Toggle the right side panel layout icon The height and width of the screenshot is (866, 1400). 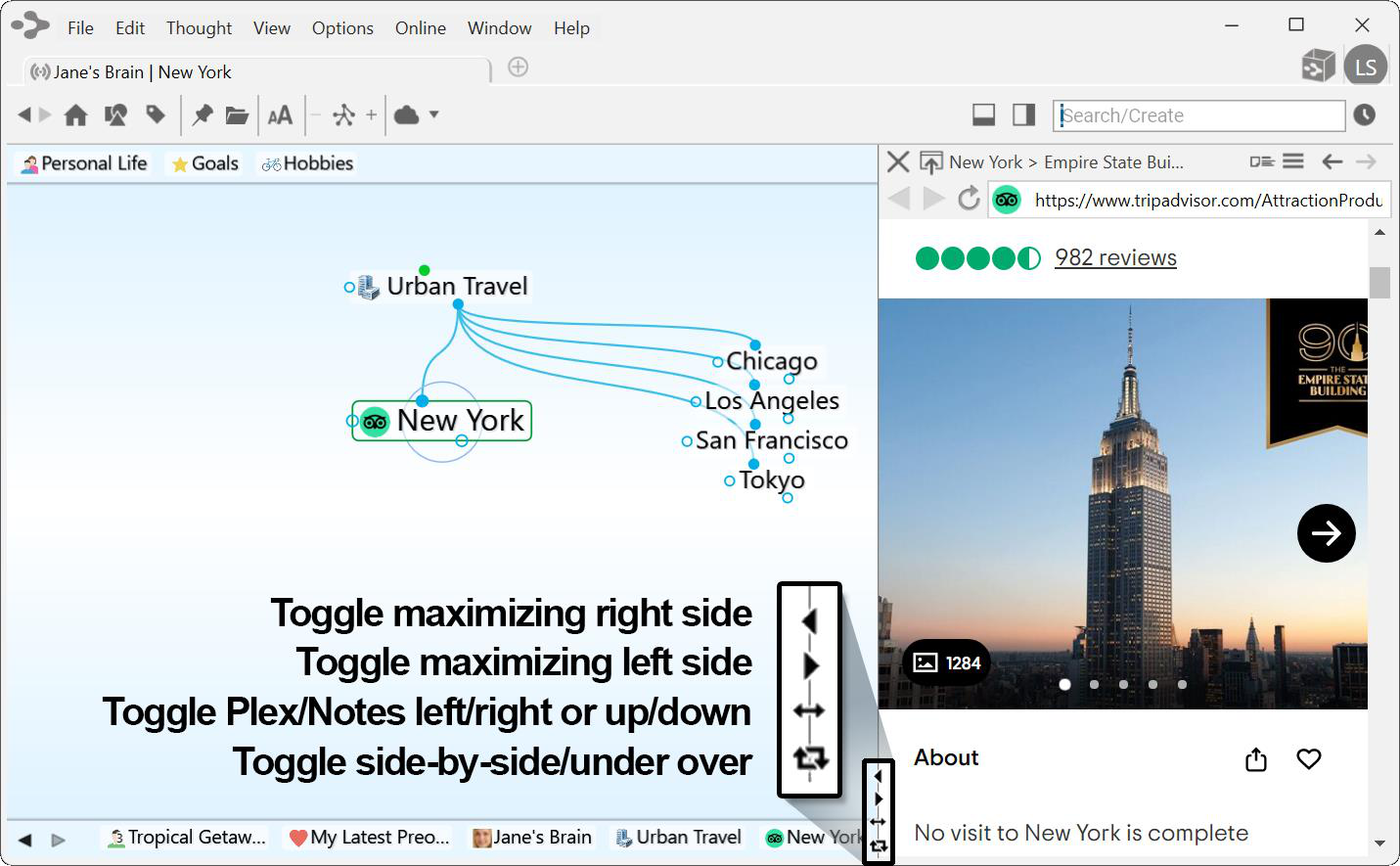[x=1023, y=115]
